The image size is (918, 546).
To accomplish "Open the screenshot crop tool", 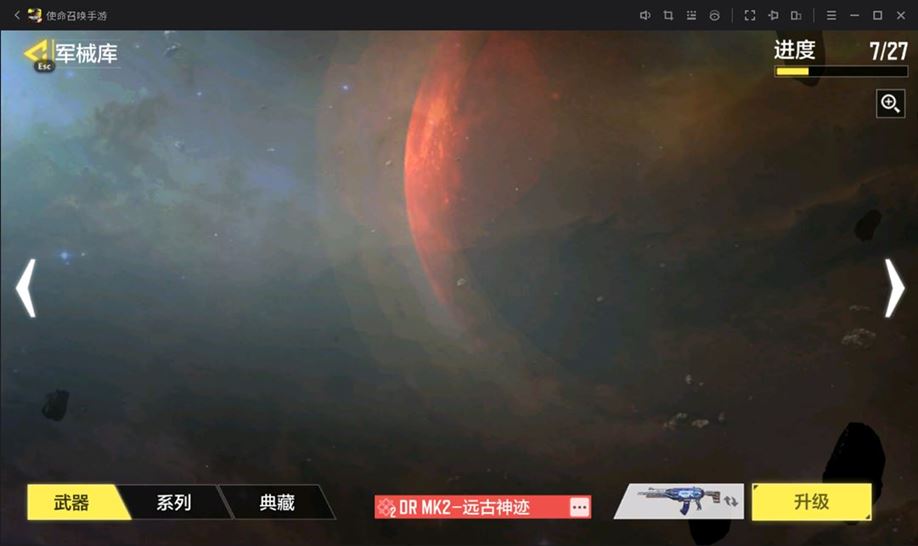I will pyautogui.click(x=668, y=15).
